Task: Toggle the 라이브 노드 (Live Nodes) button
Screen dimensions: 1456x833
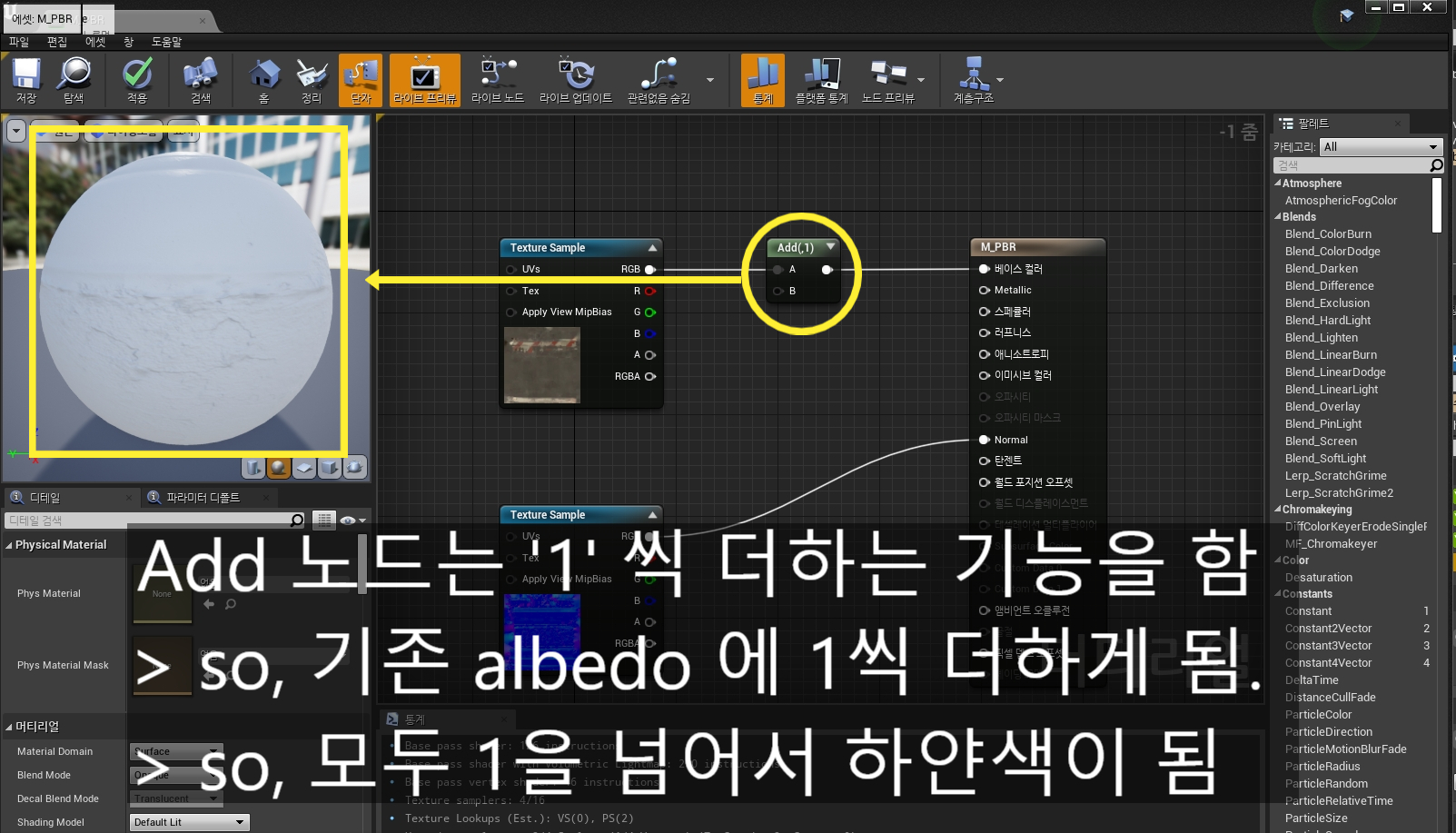Action: (x=498, y=80)
